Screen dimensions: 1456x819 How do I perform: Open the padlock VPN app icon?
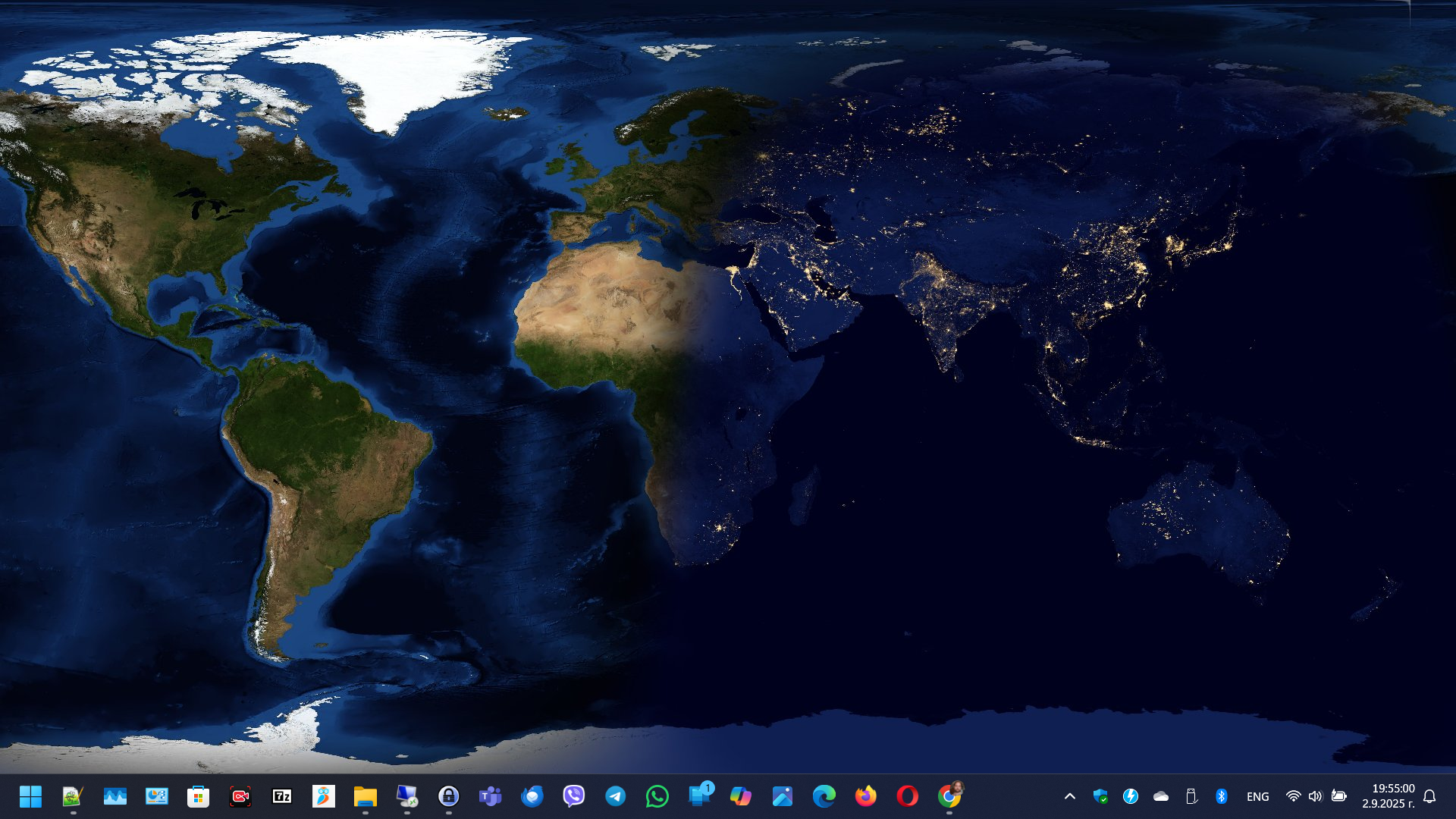click(448, 796)
